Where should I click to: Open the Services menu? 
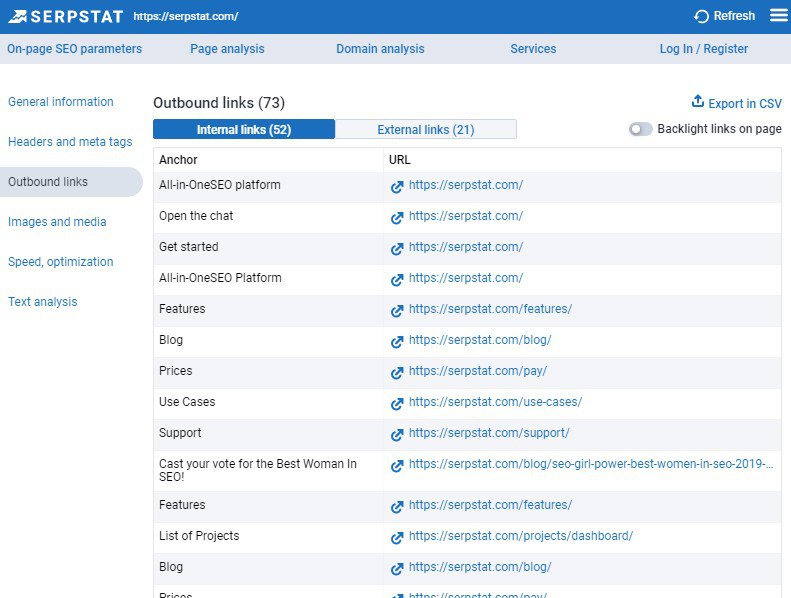point(533,49)
